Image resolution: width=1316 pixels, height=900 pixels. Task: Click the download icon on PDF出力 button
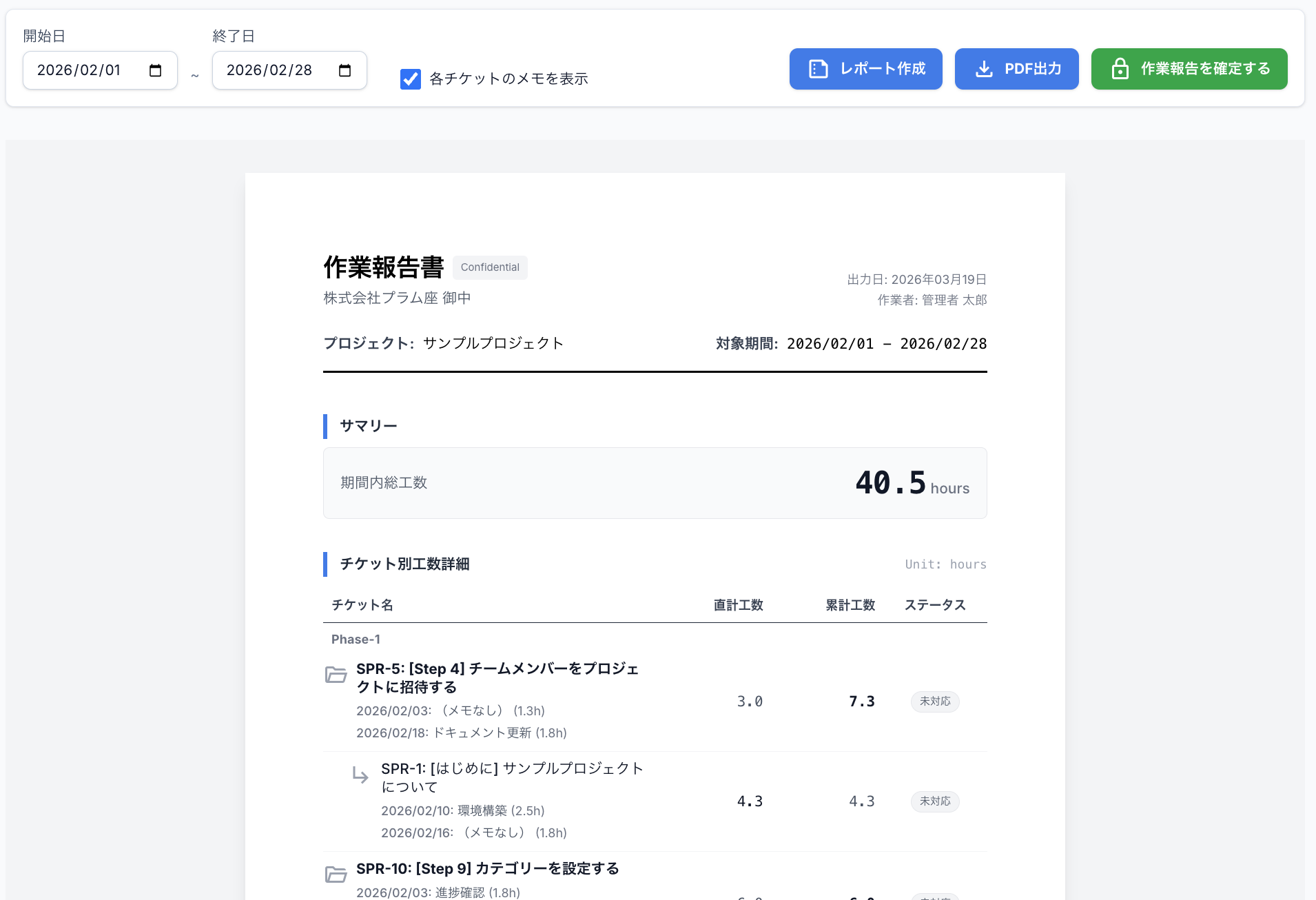(983, 68)
